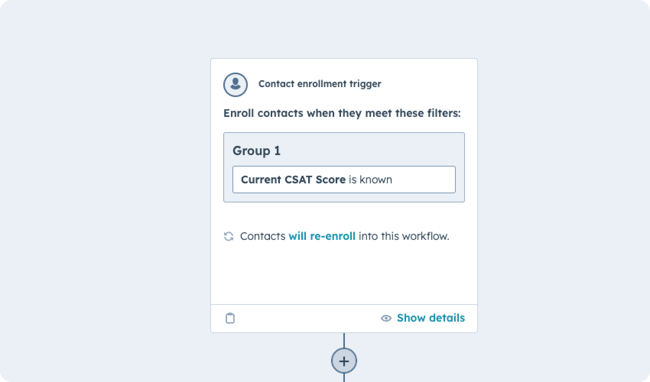Click the re-enroll circular arrows icon

[228, 236]
